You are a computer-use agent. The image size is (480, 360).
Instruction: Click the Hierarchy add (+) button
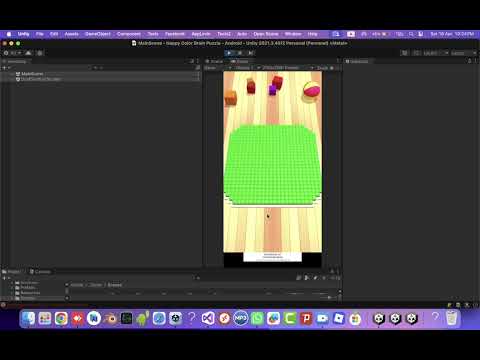click(4, 68)
